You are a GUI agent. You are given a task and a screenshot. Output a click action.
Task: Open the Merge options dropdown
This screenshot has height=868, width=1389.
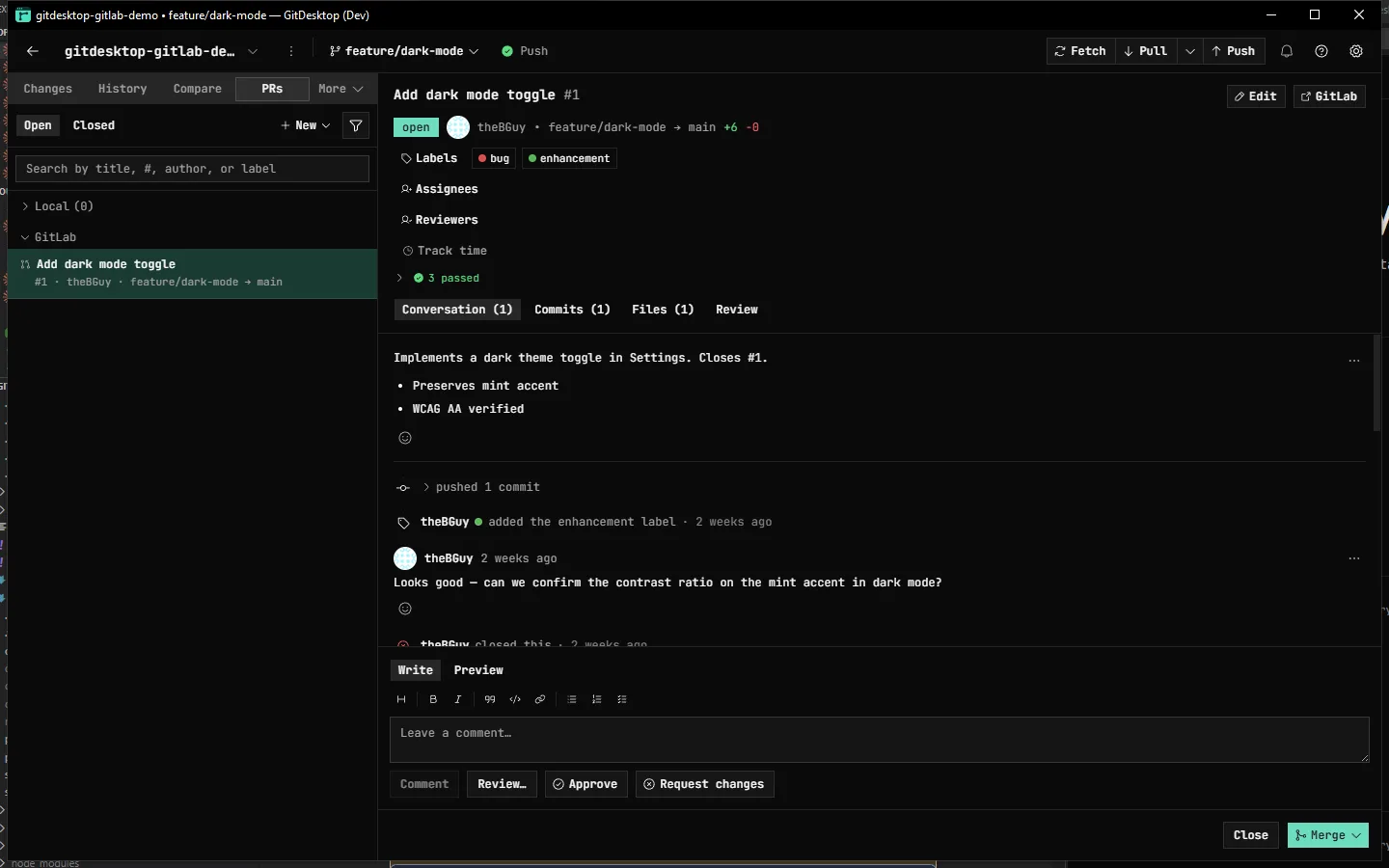[x=1357, y=835]
